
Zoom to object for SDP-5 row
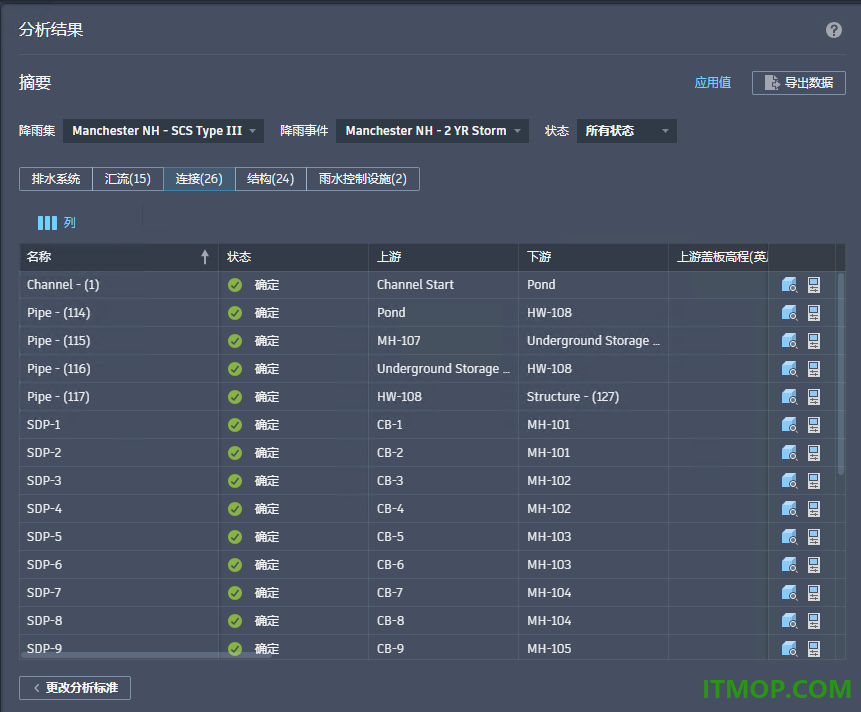(x=789, y=537)
